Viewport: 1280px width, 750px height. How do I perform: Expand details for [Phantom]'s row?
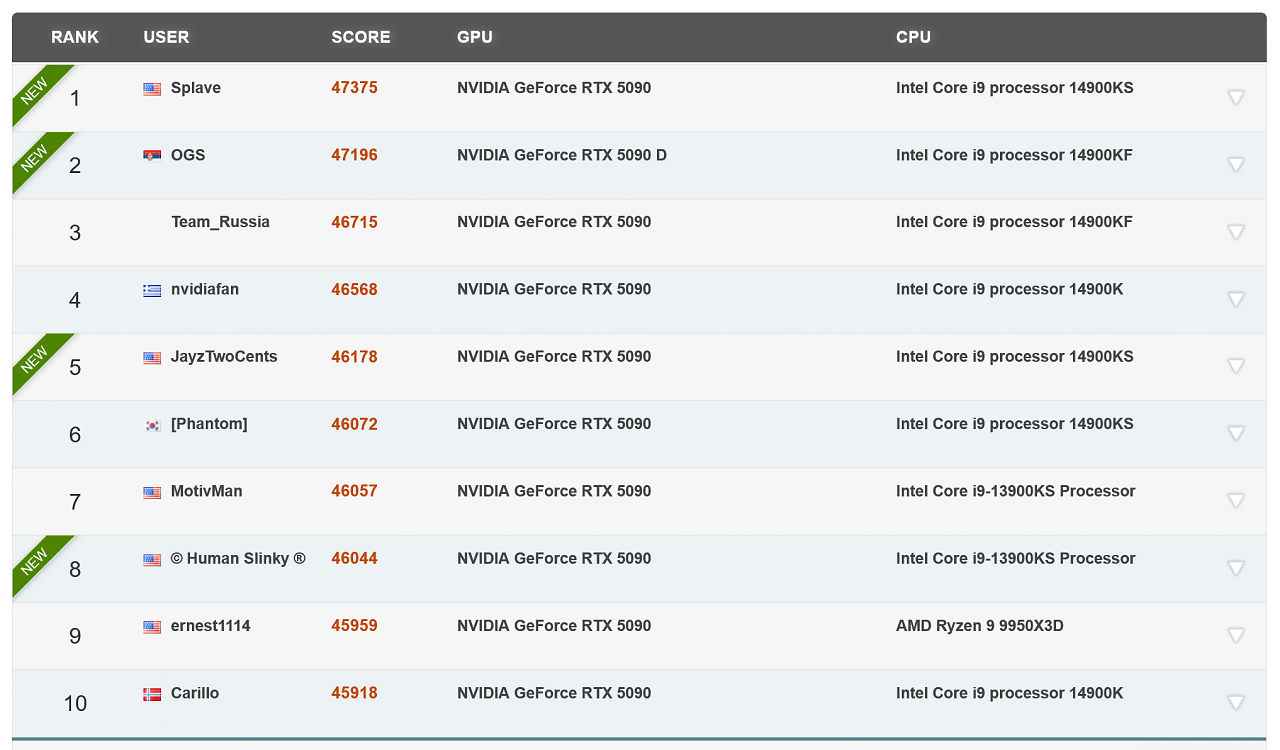coord(1236,433)
